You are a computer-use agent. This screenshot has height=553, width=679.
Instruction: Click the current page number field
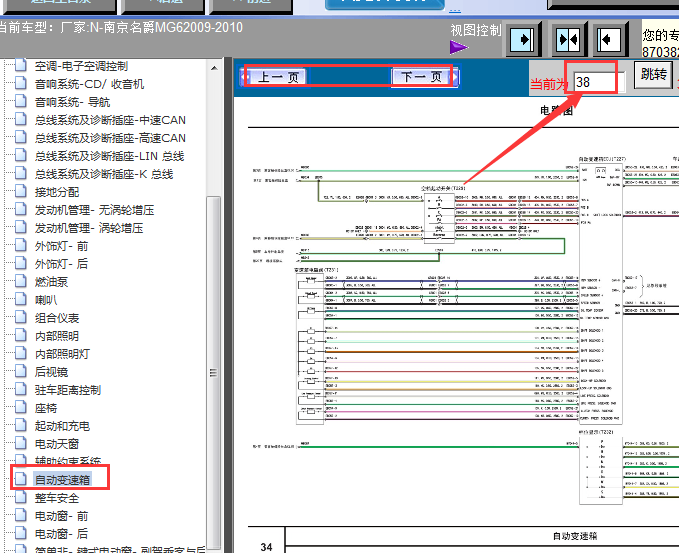600,82
